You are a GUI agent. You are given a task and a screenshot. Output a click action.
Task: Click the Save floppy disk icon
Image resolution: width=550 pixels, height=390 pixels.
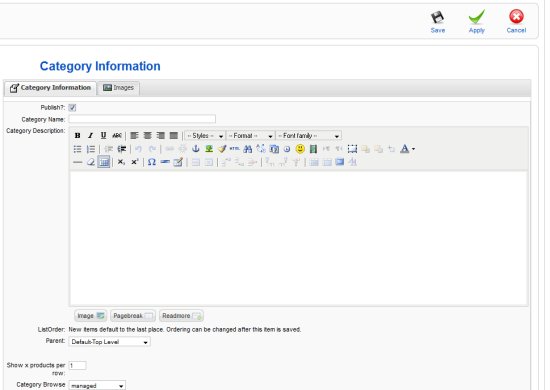click(437, 18)
